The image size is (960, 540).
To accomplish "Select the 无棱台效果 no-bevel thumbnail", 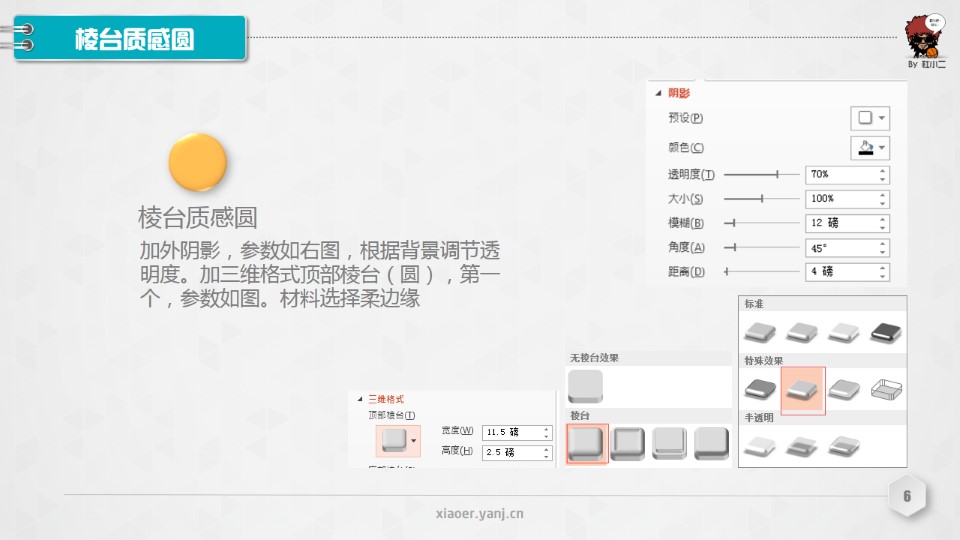I will coord(585,387).
